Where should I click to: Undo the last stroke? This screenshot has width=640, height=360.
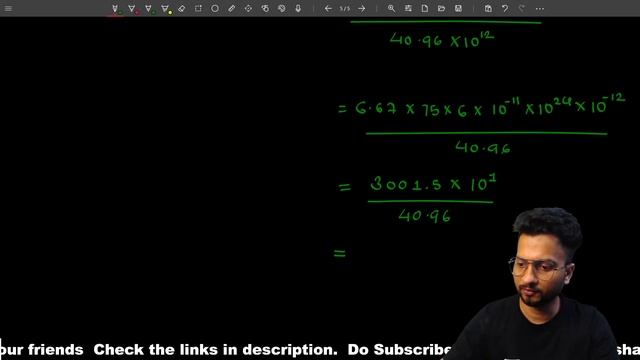505,8
